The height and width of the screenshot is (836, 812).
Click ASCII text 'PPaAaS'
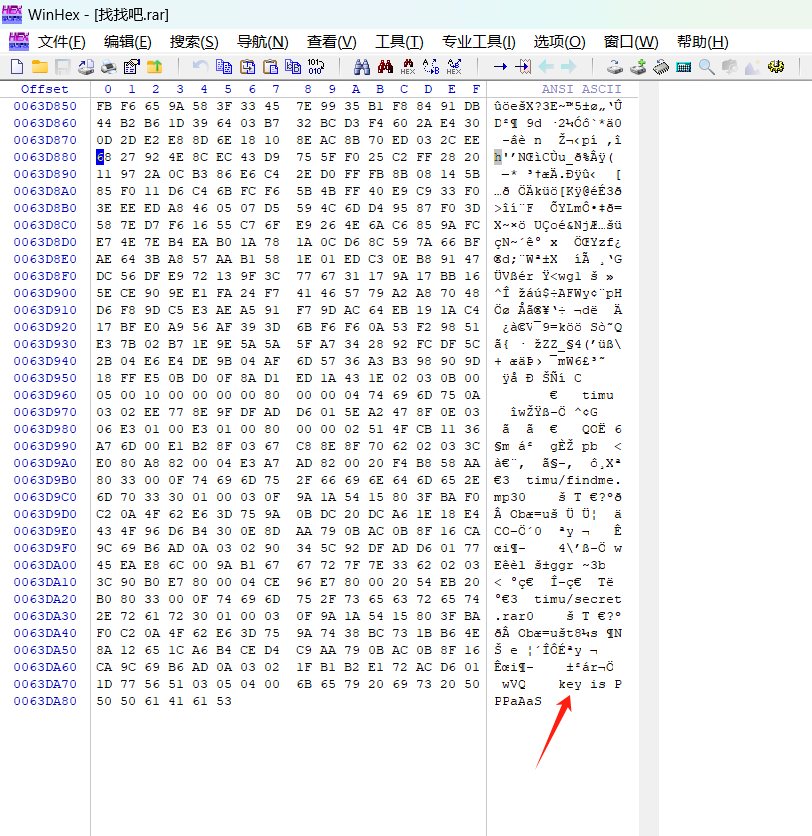pyautogui.click(x=518, y=701)
